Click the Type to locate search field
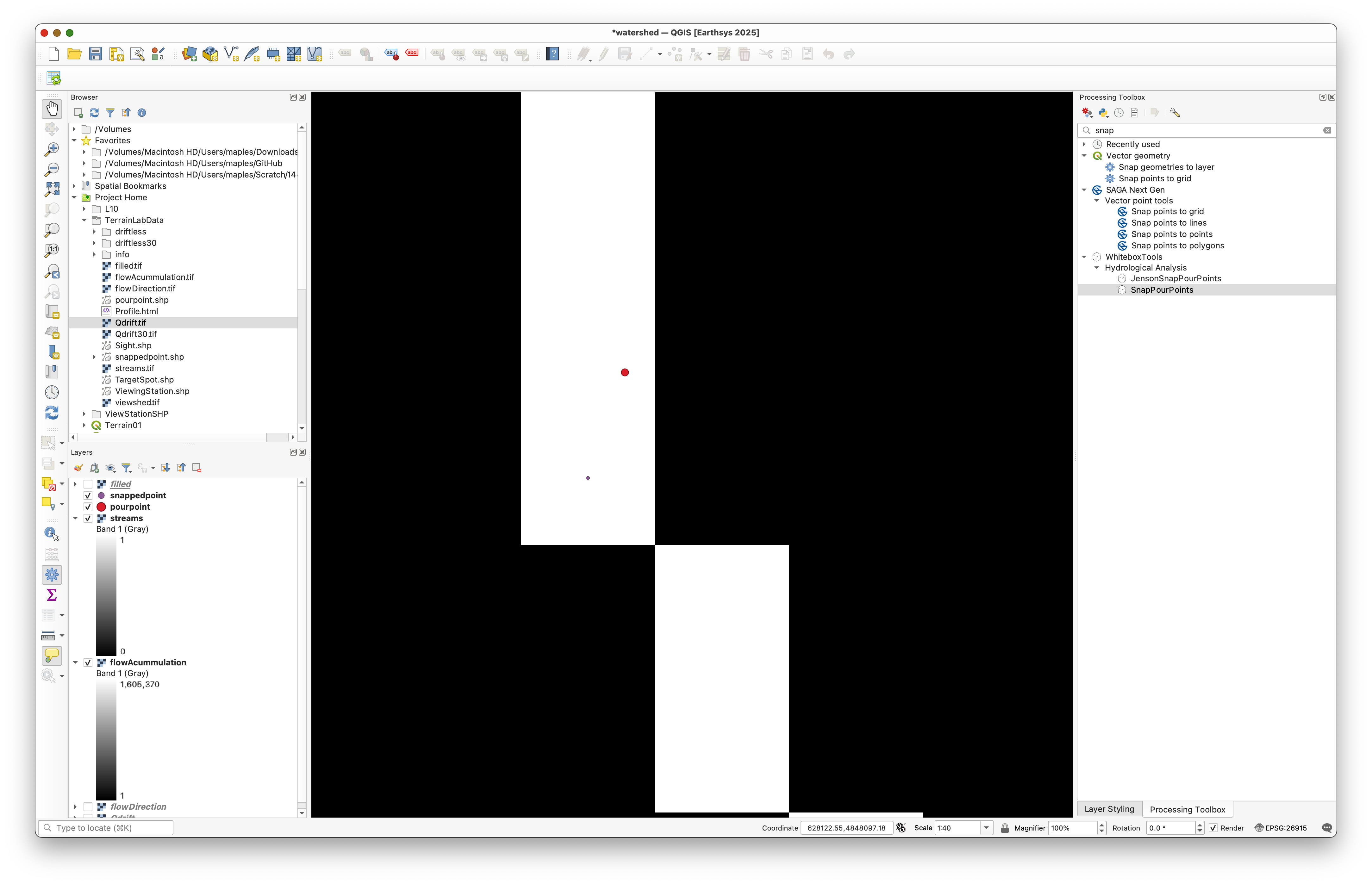Image resolution: width=1372 pixels, height=884 pixels. [106, 828]
